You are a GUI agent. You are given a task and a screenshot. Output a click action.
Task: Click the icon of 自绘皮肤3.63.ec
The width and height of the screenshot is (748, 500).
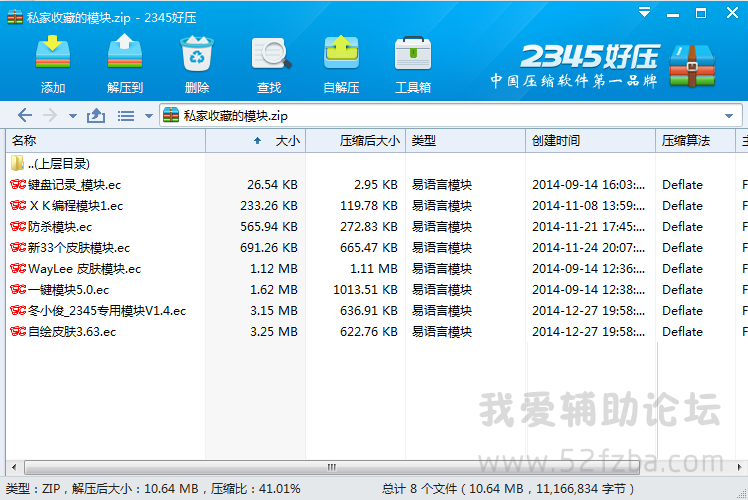pos(18,331)
